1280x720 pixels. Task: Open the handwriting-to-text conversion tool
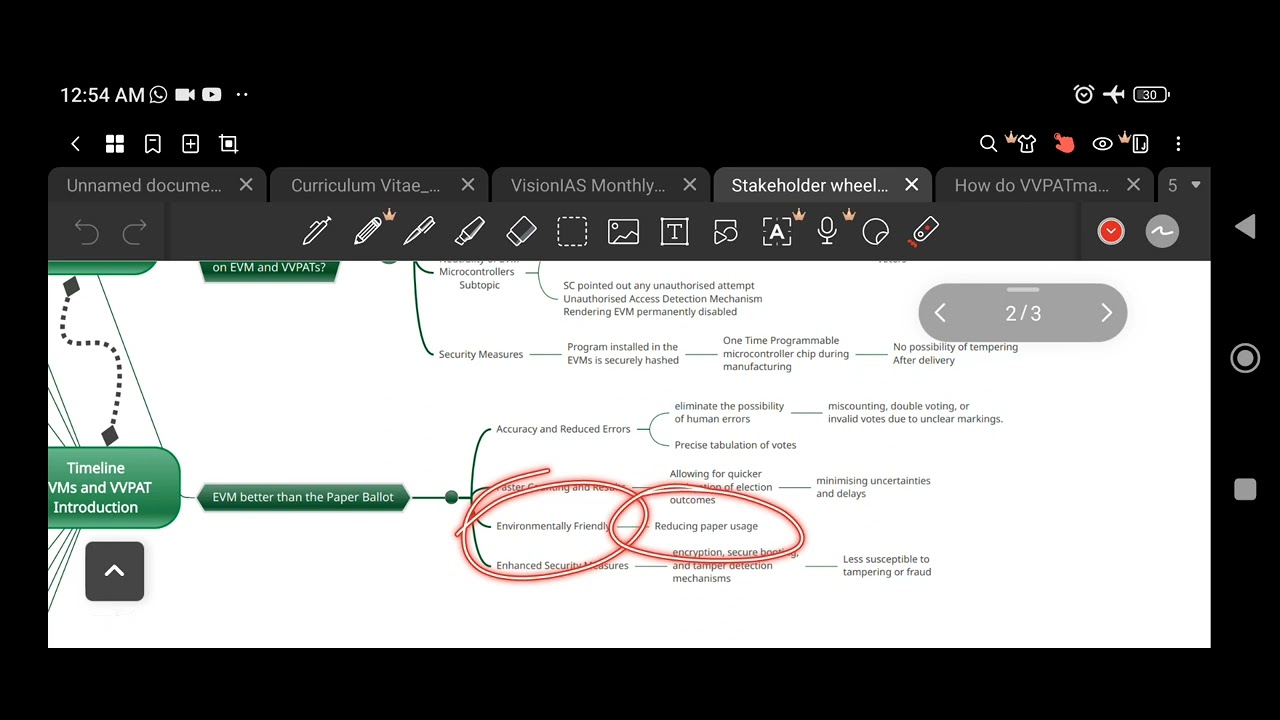pos(777,231)
